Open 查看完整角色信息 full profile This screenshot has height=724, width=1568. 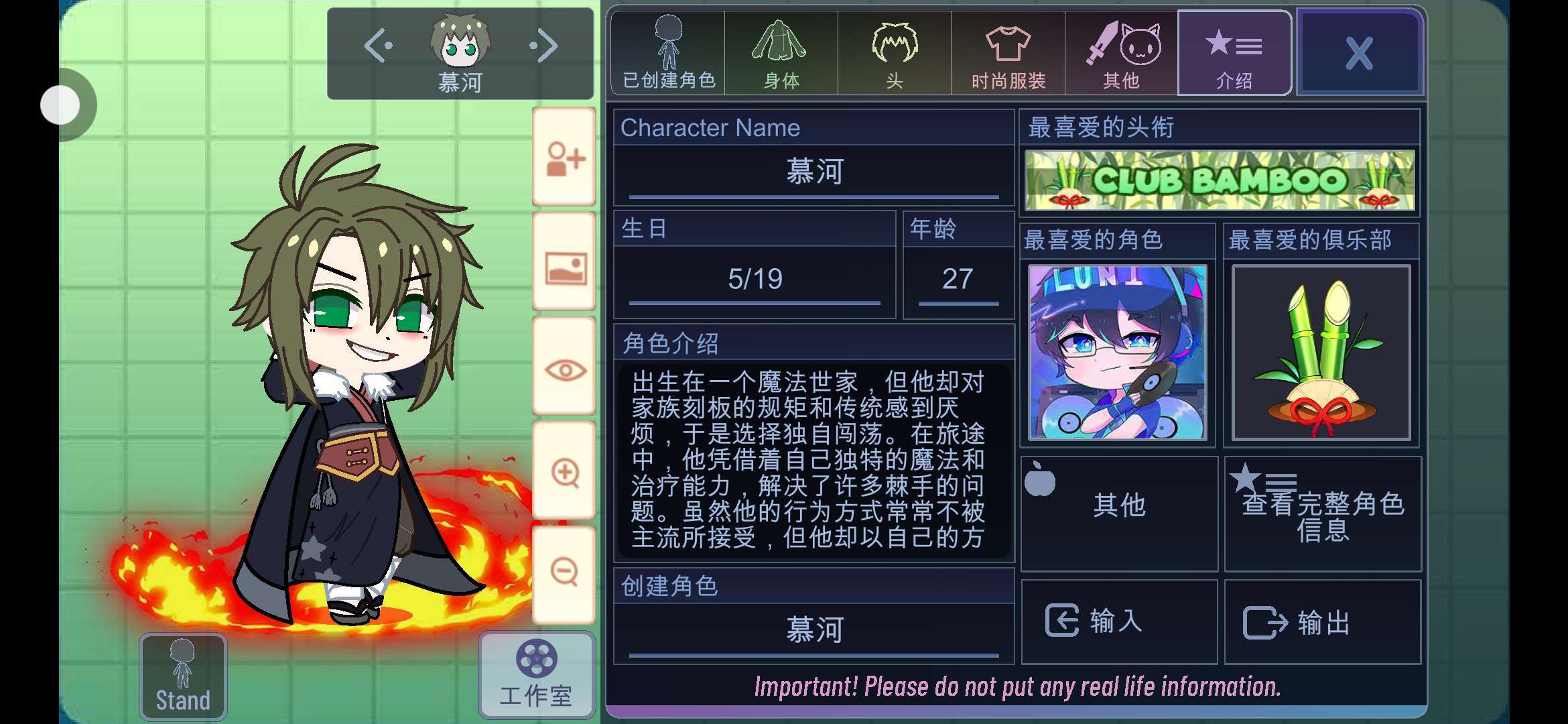(x=1323, y=514)
